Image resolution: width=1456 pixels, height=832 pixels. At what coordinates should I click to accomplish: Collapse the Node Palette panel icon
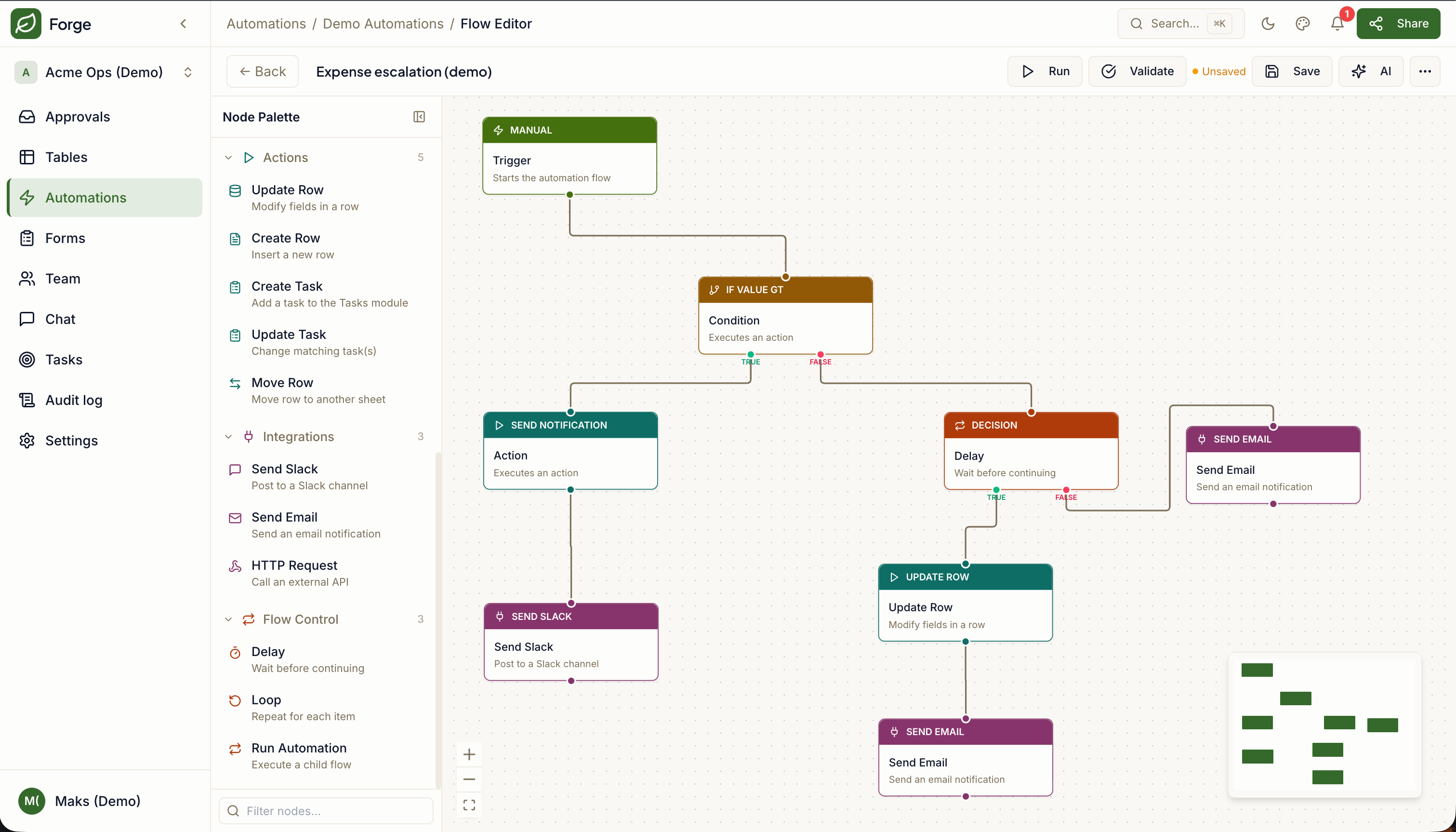click(419, 117)
